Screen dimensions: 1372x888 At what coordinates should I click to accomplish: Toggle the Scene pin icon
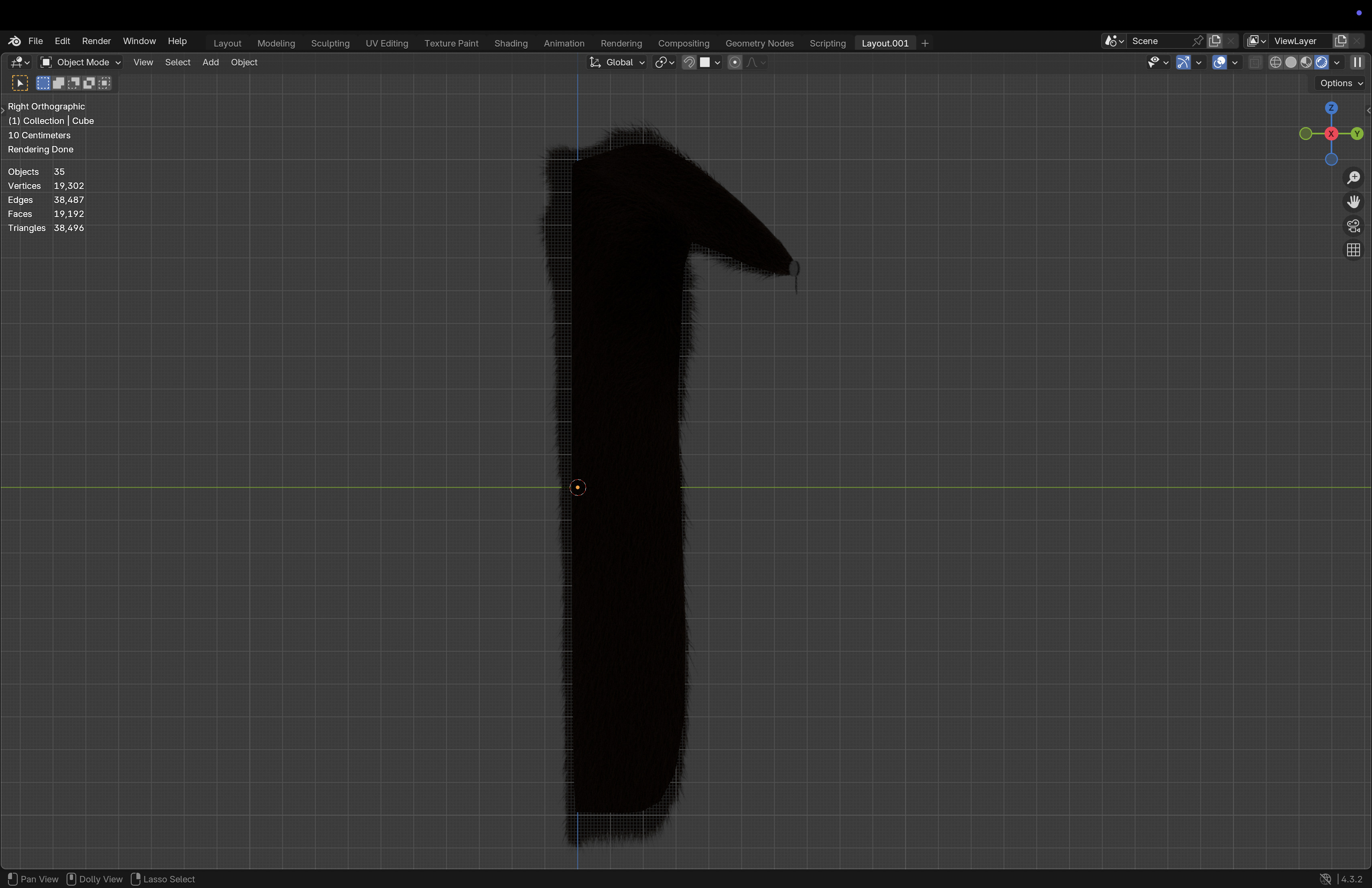coord(1198,41)
